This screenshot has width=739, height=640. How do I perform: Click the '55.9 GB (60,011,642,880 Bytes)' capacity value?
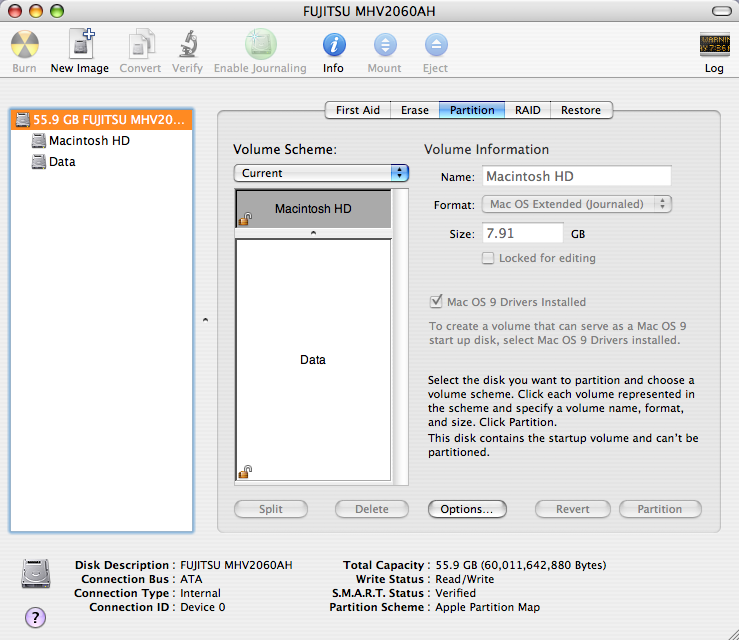[x=521, y=565]
